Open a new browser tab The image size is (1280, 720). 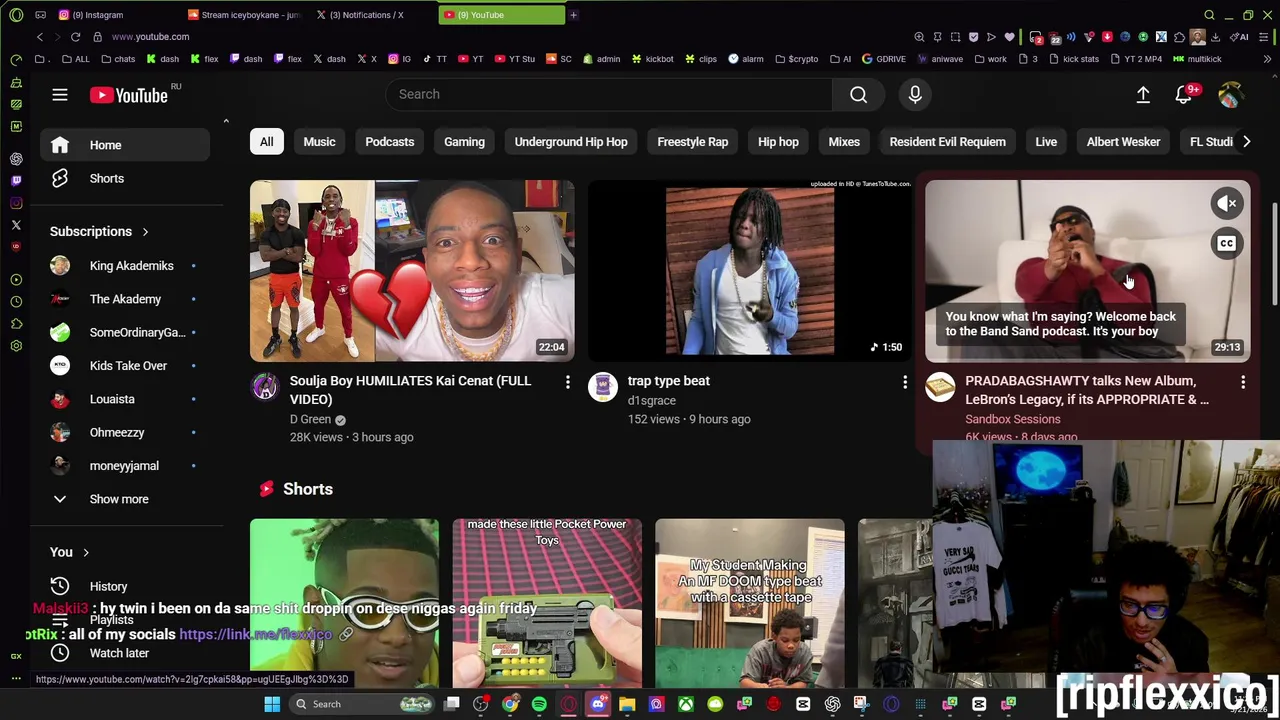[573, 15]
